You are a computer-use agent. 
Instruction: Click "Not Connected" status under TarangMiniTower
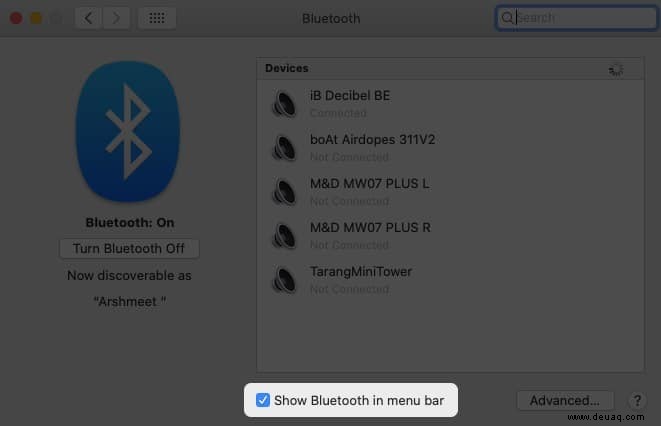349,289
